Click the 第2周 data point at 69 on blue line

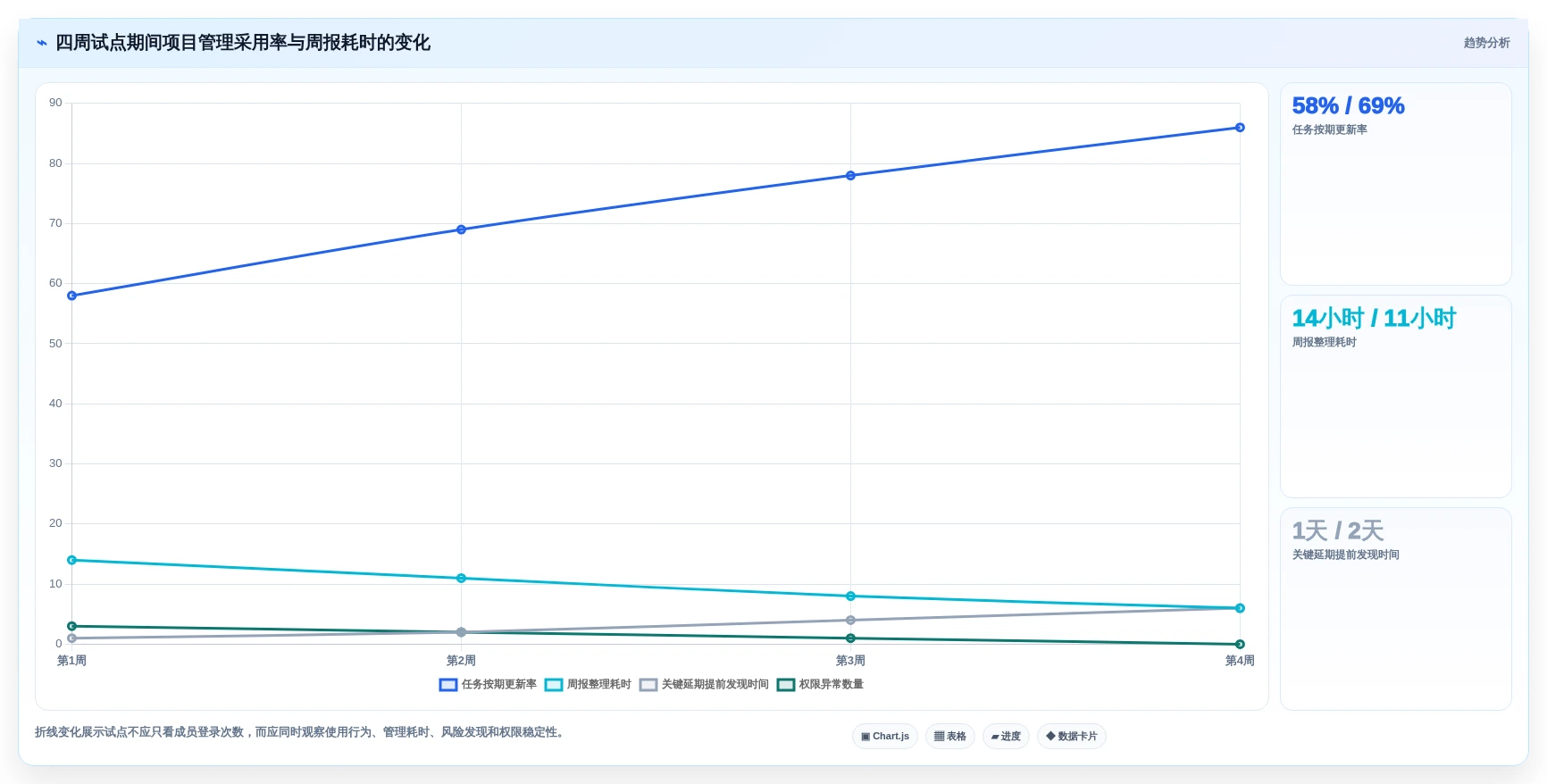point(461,229)
